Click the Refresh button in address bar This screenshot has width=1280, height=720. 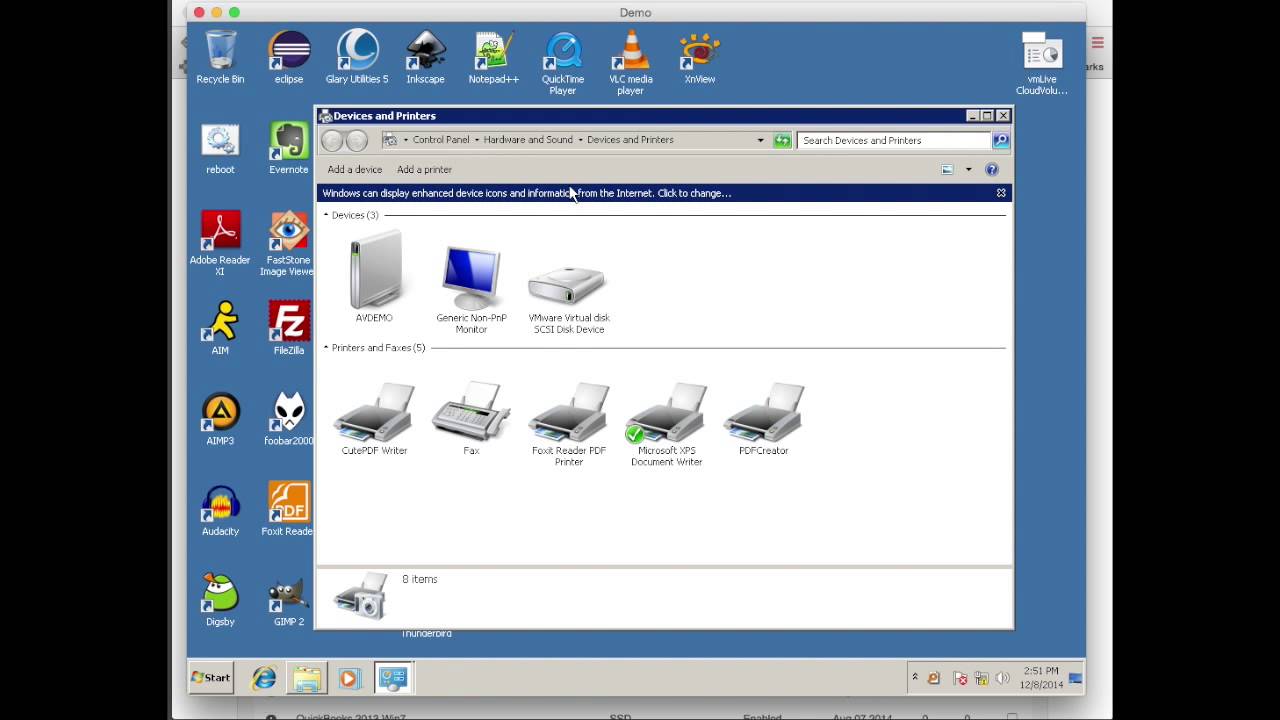click(782, 140)
